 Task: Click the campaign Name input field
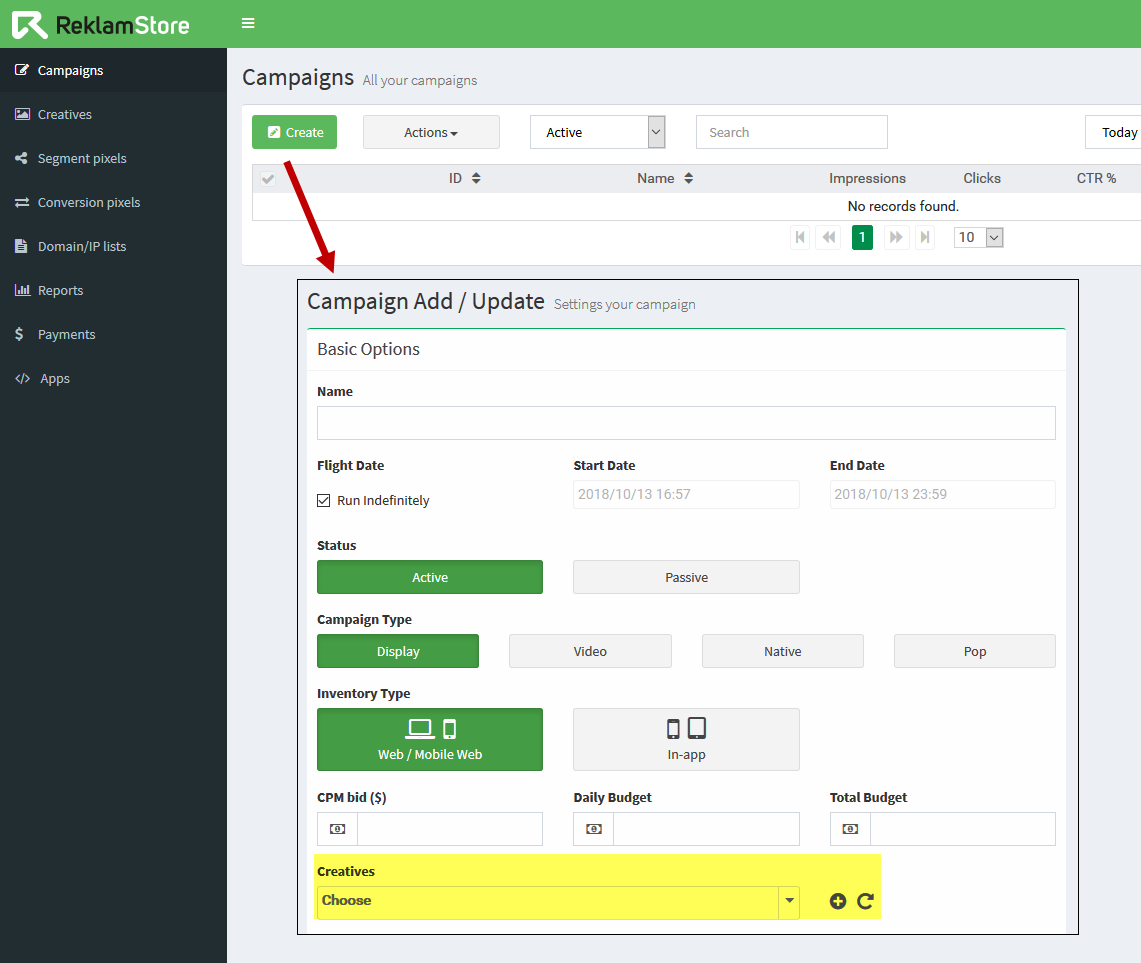pos(686,423)
